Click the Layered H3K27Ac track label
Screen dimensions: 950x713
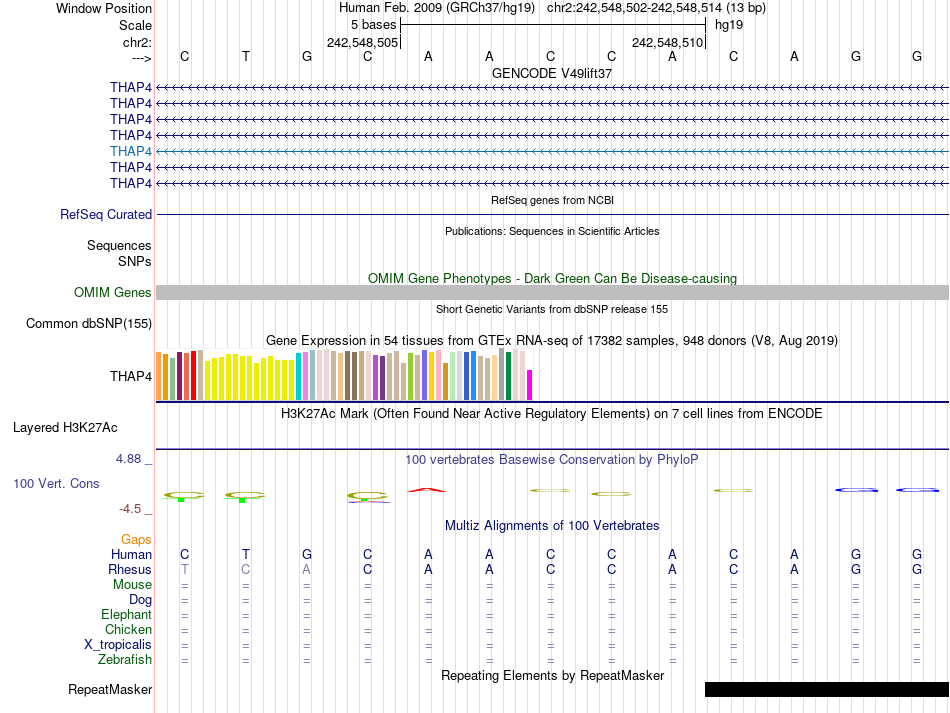coord(65,428)
